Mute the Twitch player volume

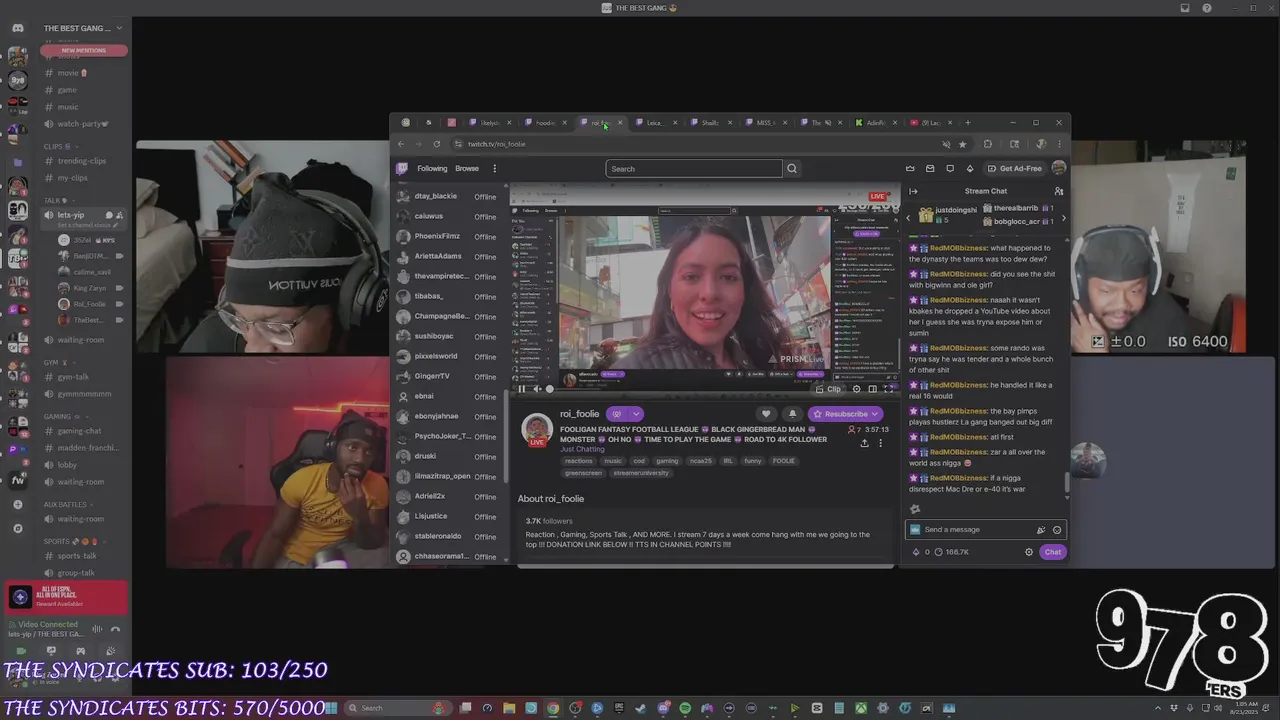tap(536, 389)
